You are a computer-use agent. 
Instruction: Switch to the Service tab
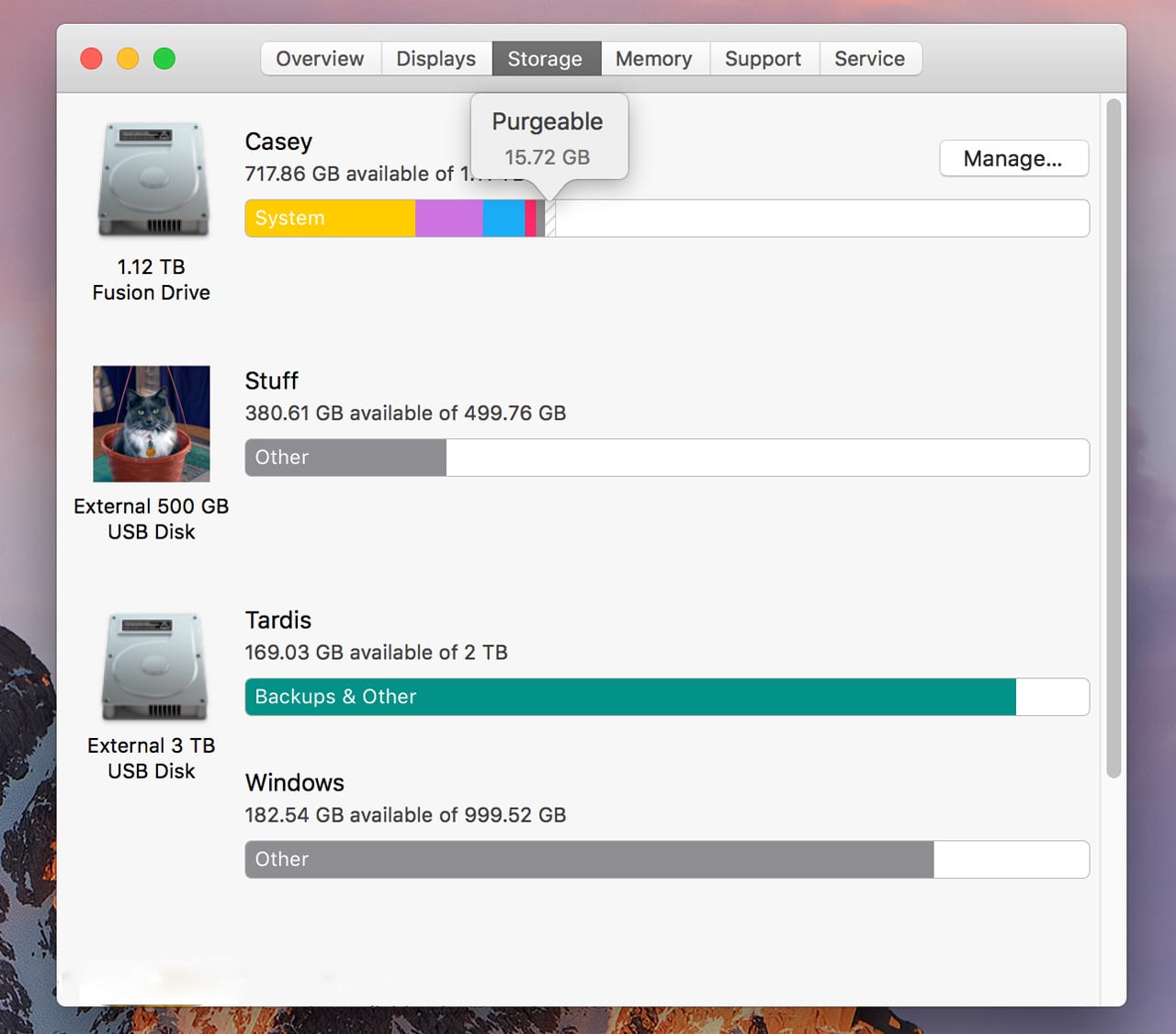[x=869, y=59]
